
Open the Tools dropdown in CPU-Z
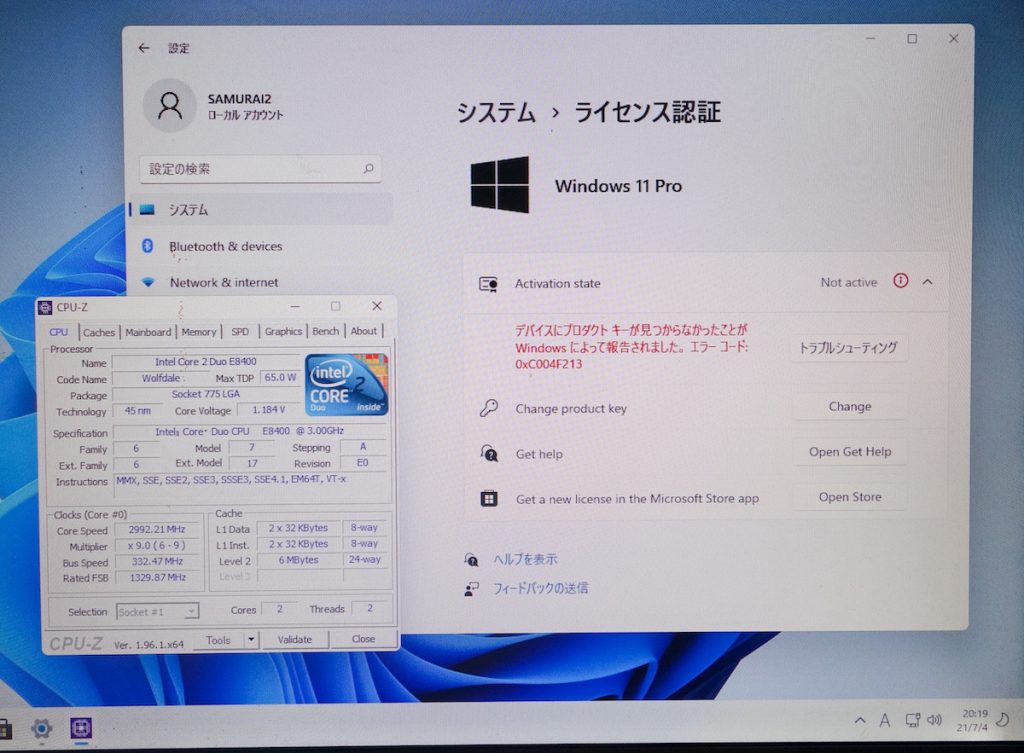(x=225, y=638)
